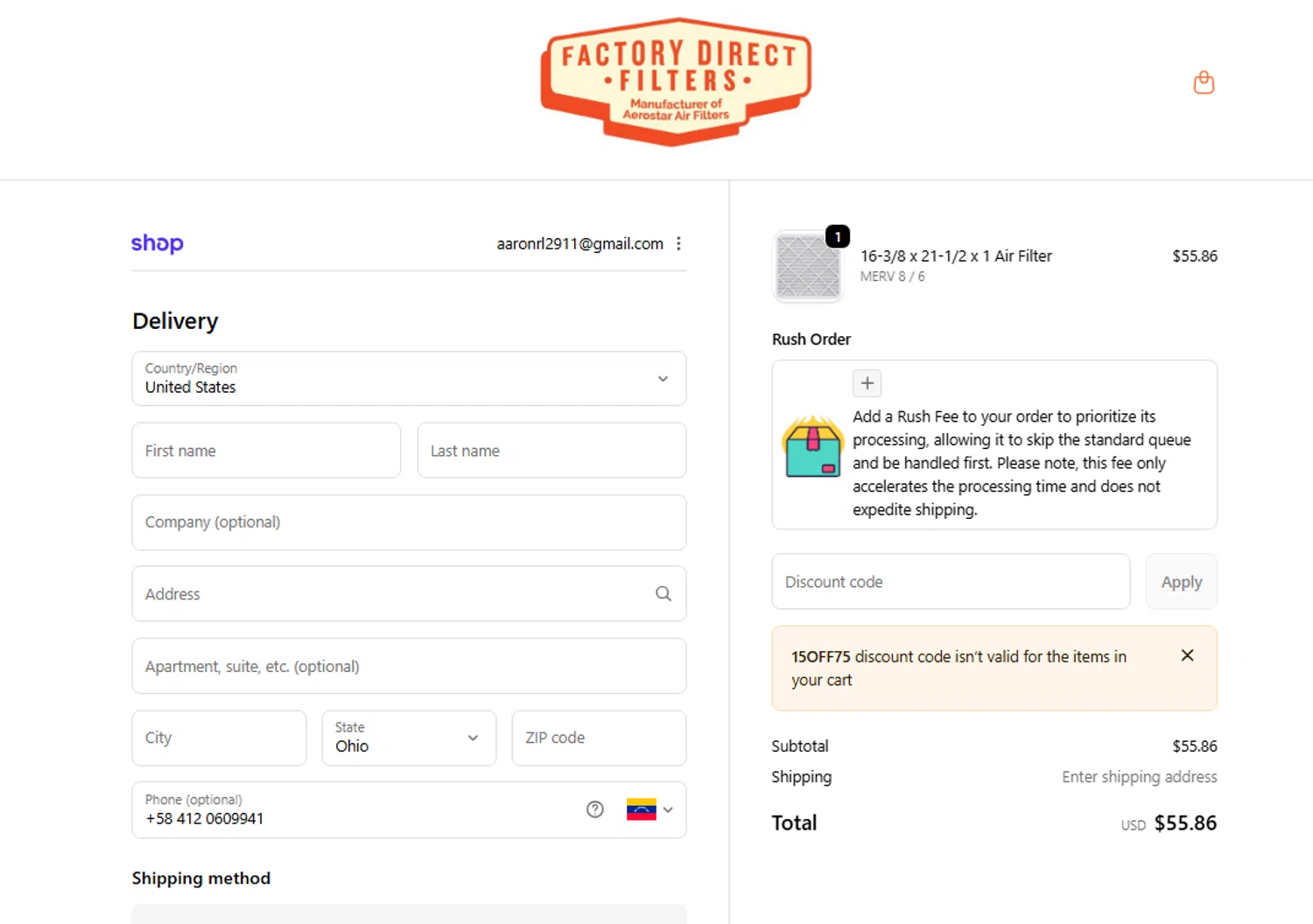This screenshot has width=1313, height=924.
Task: Dismiss the invalid discount code message
Action: click(x=1187, y=655)
